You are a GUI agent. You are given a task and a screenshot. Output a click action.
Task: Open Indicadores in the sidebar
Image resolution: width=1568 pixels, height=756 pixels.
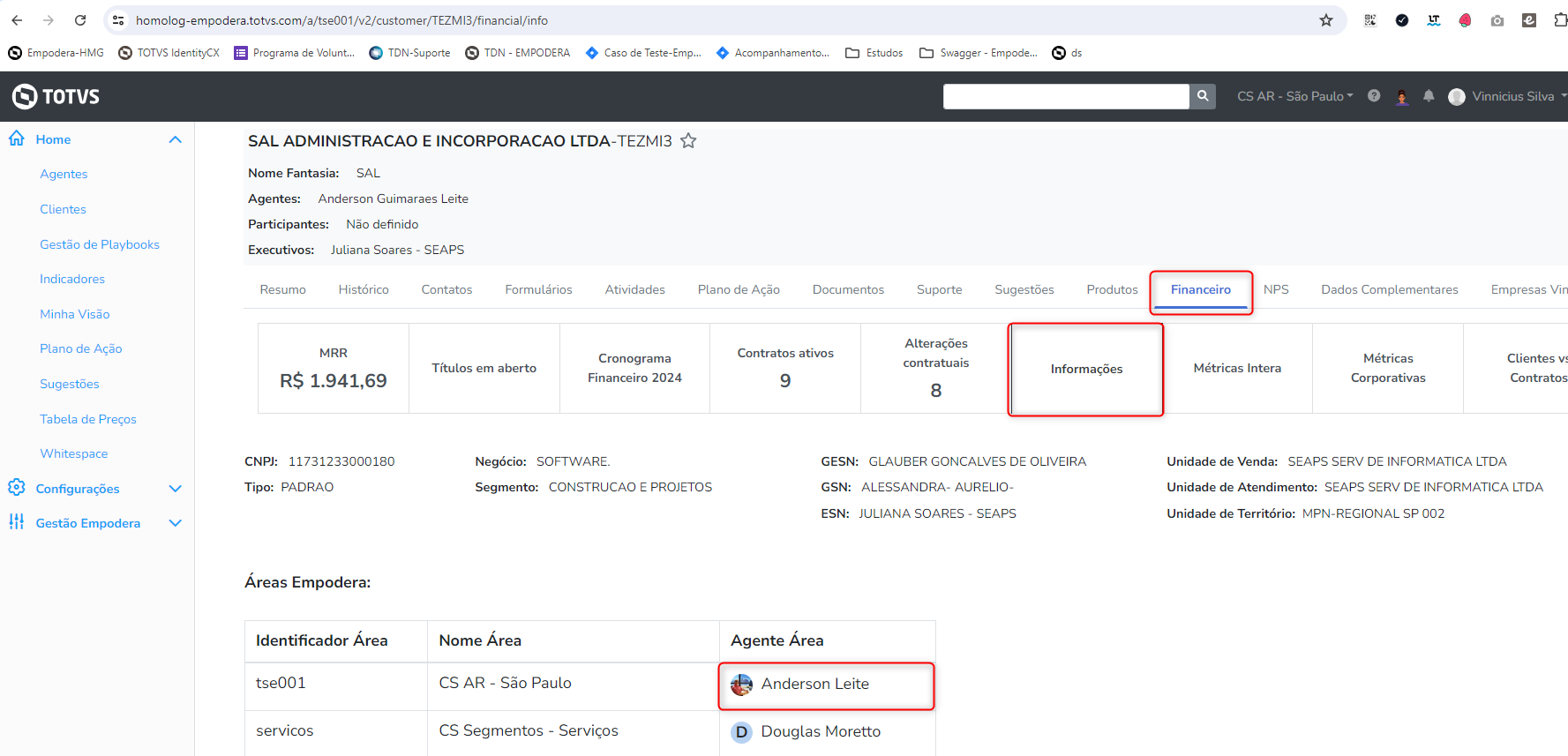(x=72, y=279)
